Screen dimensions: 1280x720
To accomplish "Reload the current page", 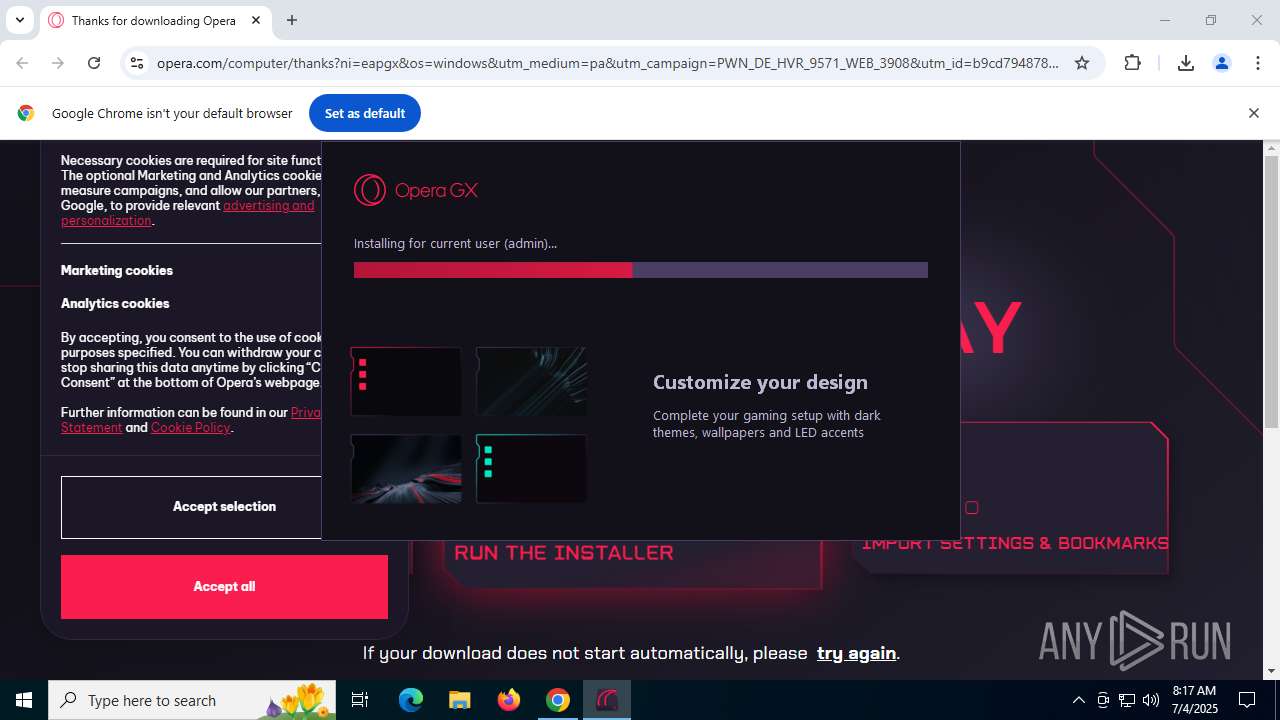I will 94,63.
